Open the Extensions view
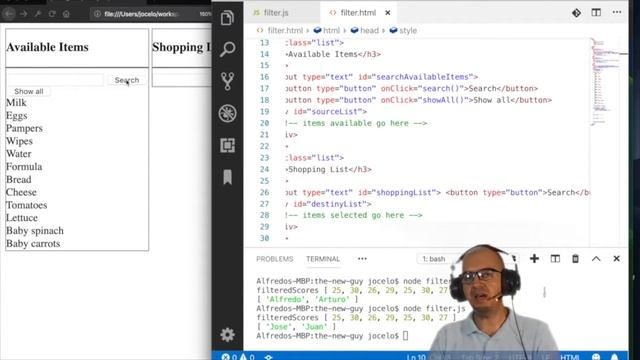Image resolution: width=640 pixels, height=360 pixels. pyautogui.click(x=227, y=145)
